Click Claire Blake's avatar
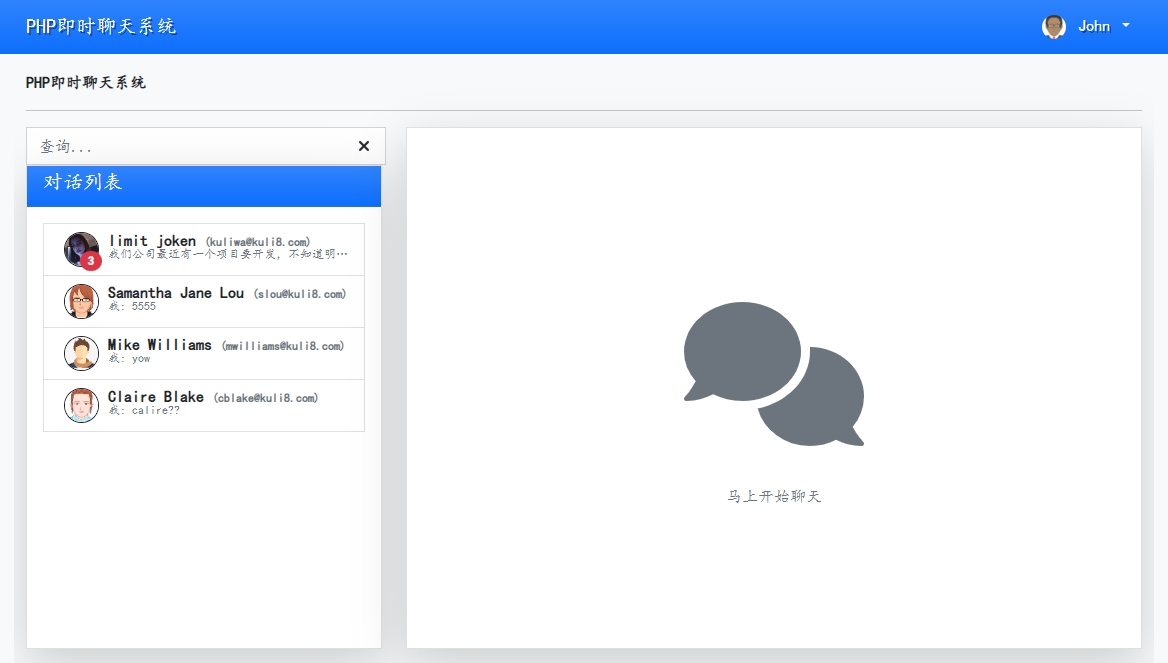Image resolution: width=1168 pixels, height=663 pixels. (81, 405)
